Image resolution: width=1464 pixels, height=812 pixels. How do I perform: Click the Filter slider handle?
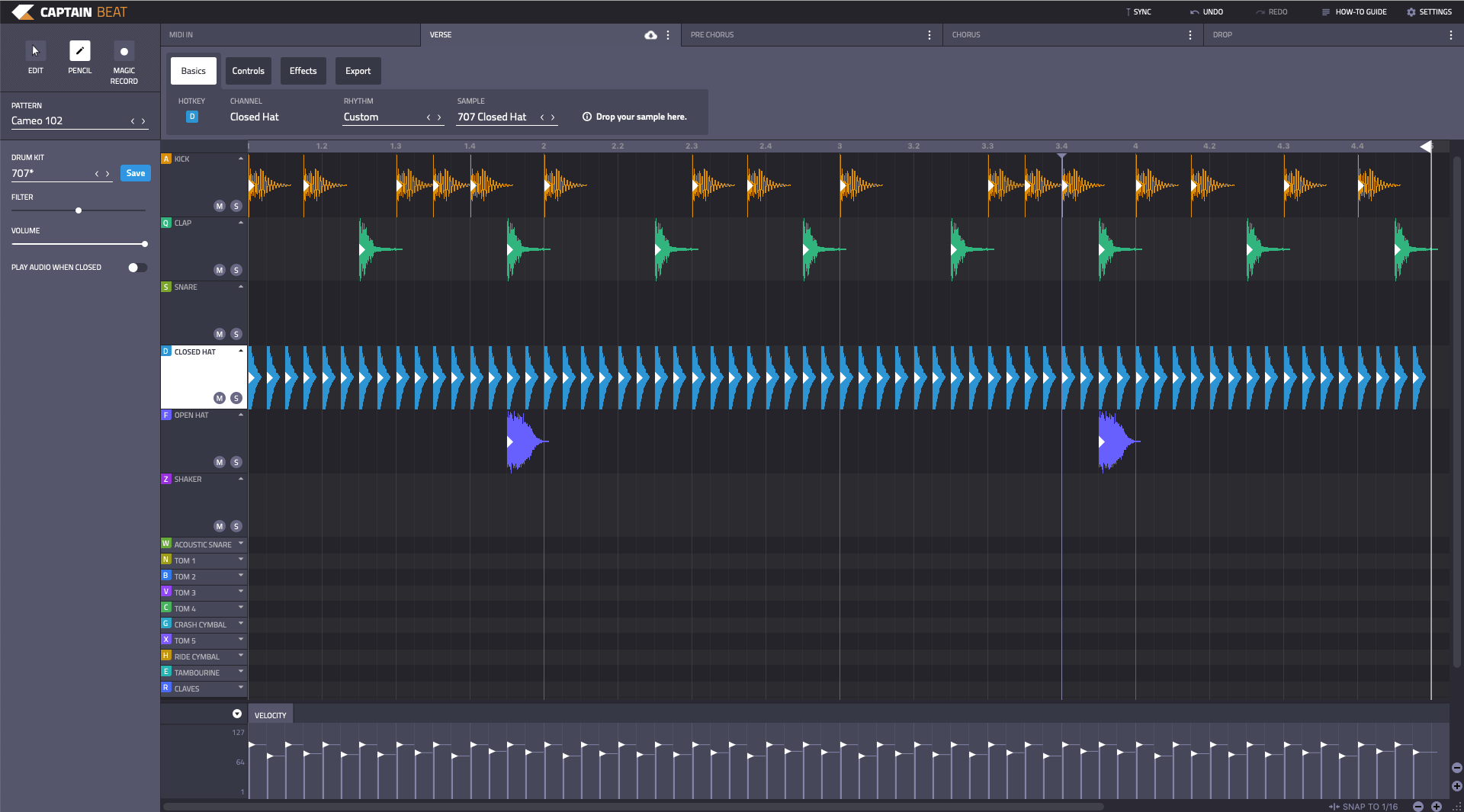[79, 210]
